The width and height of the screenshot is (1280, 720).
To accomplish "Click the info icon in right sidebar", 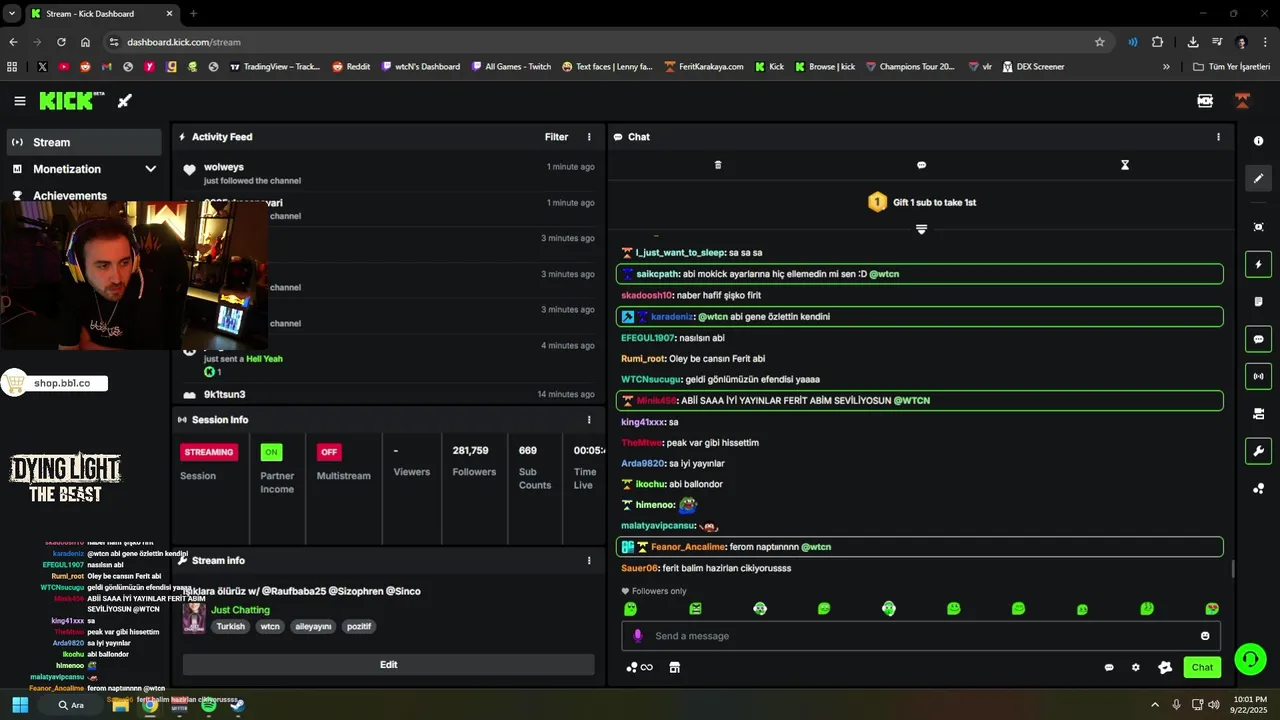I will click(x=1259, y=141).
